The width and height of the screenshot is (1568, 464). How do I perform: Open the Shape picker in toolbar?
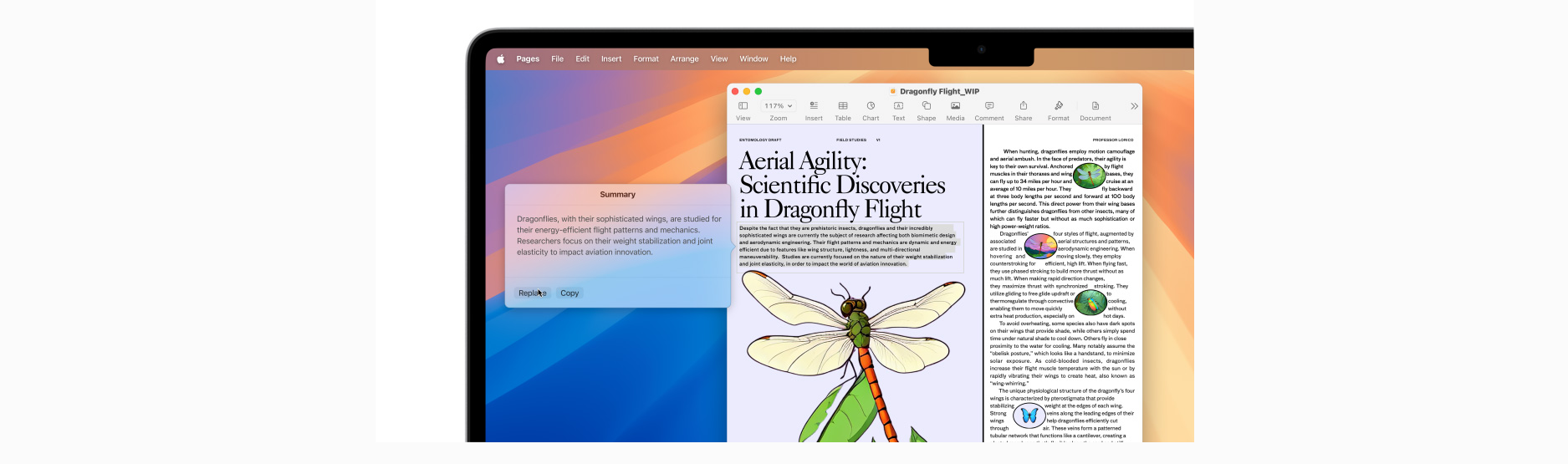[x=926, y=106]
